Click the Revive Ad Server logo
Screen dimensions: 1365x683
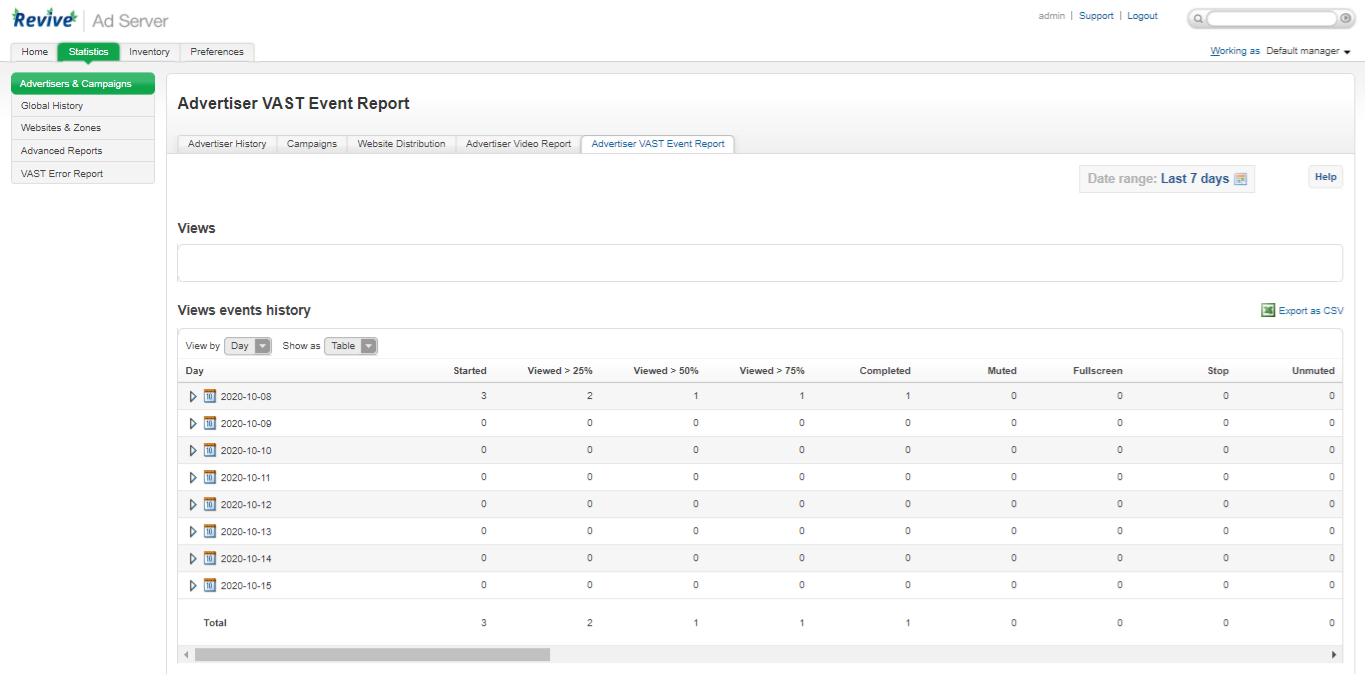90,19
